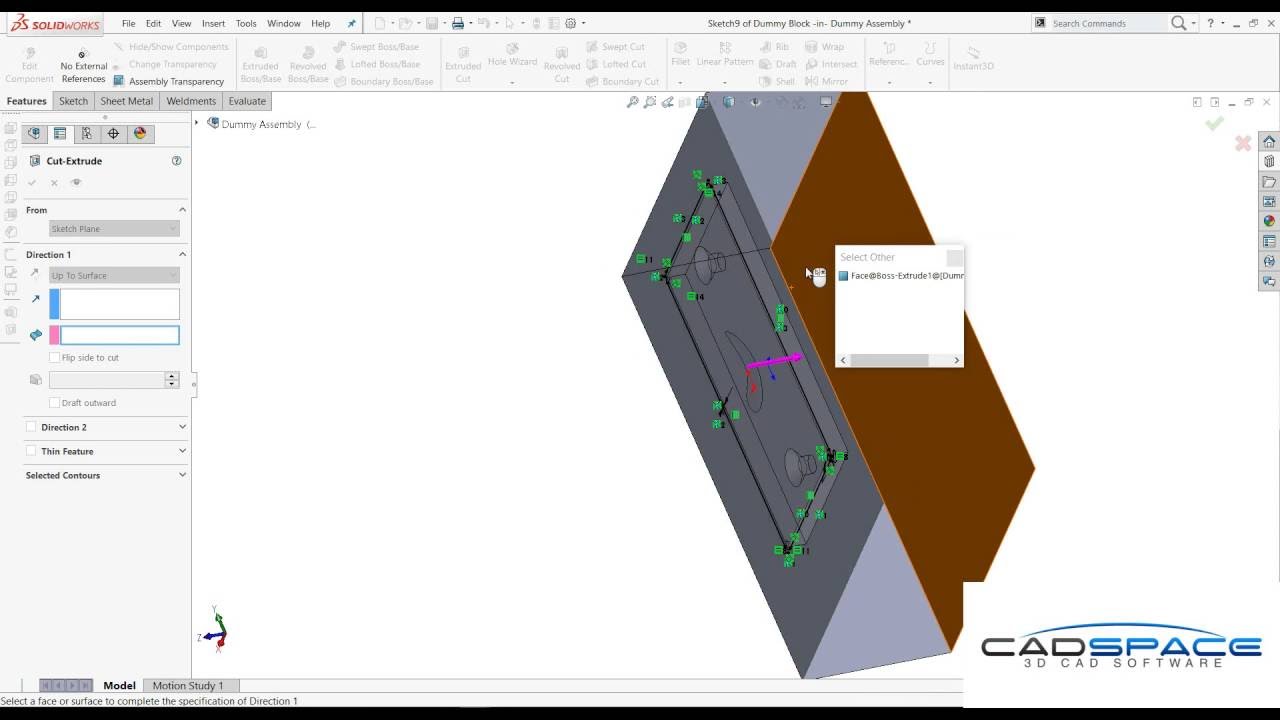Collapse the Direction 1 section chevron
This screenshot has height=720, width=1280.
pos(182,254)
